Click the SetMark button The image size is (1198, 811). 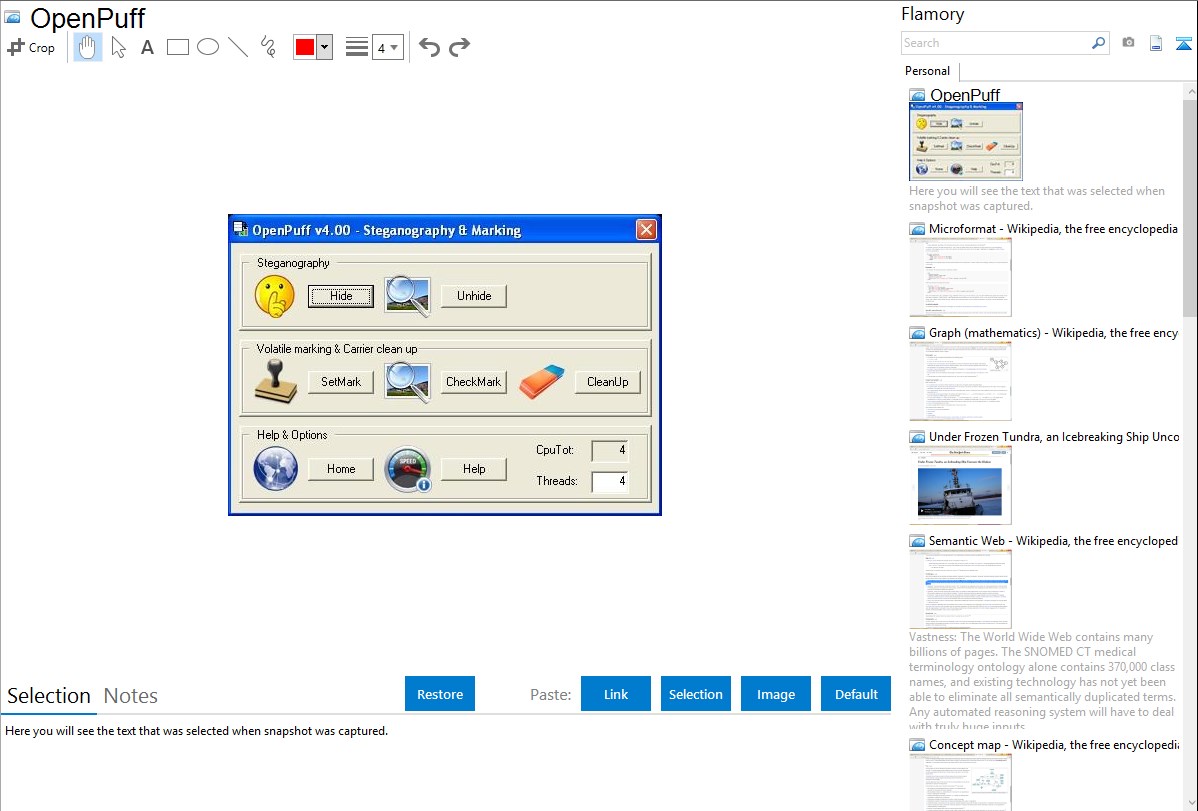[x=341, y=381]
